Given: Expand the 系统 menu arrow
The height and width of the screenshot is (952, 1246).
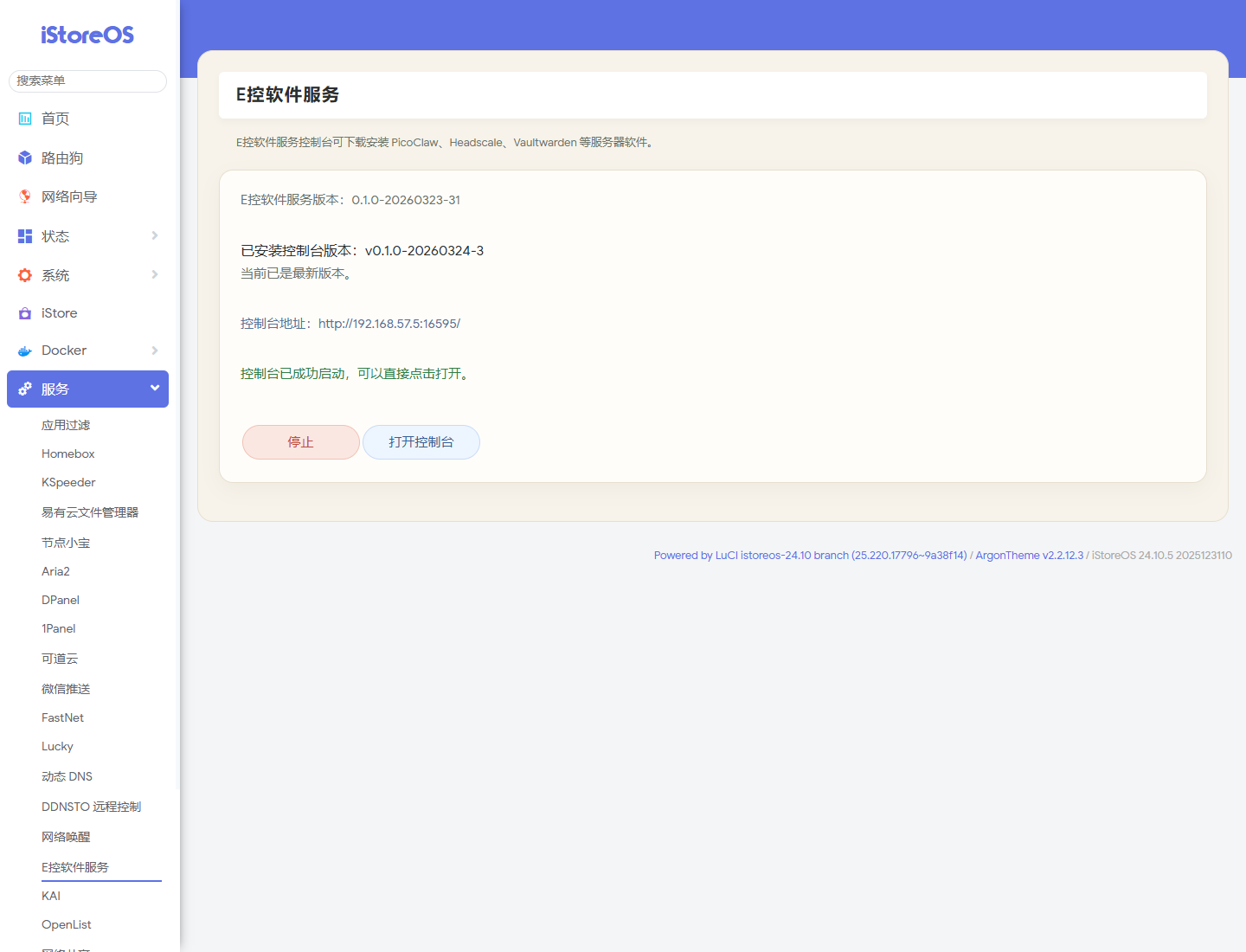Looking at the screenshot, I should [x=155, y=274].
